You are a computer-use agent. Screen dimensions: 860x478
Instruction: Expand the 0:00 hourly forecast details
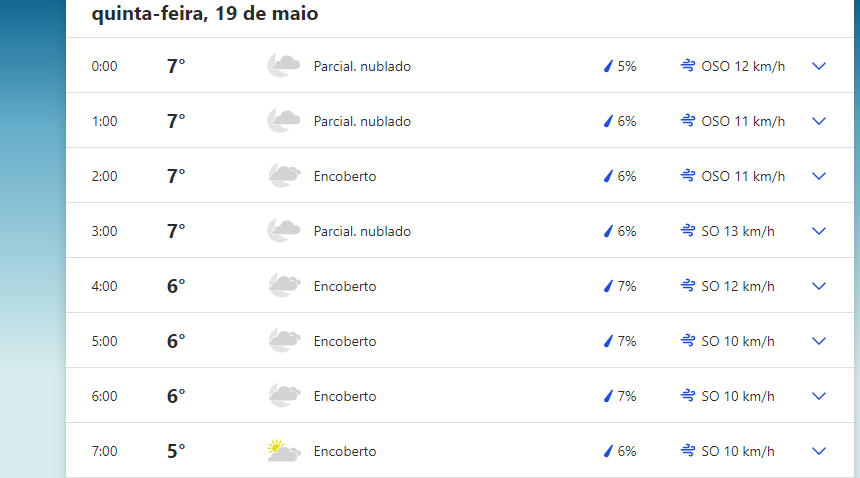point(818,66)
